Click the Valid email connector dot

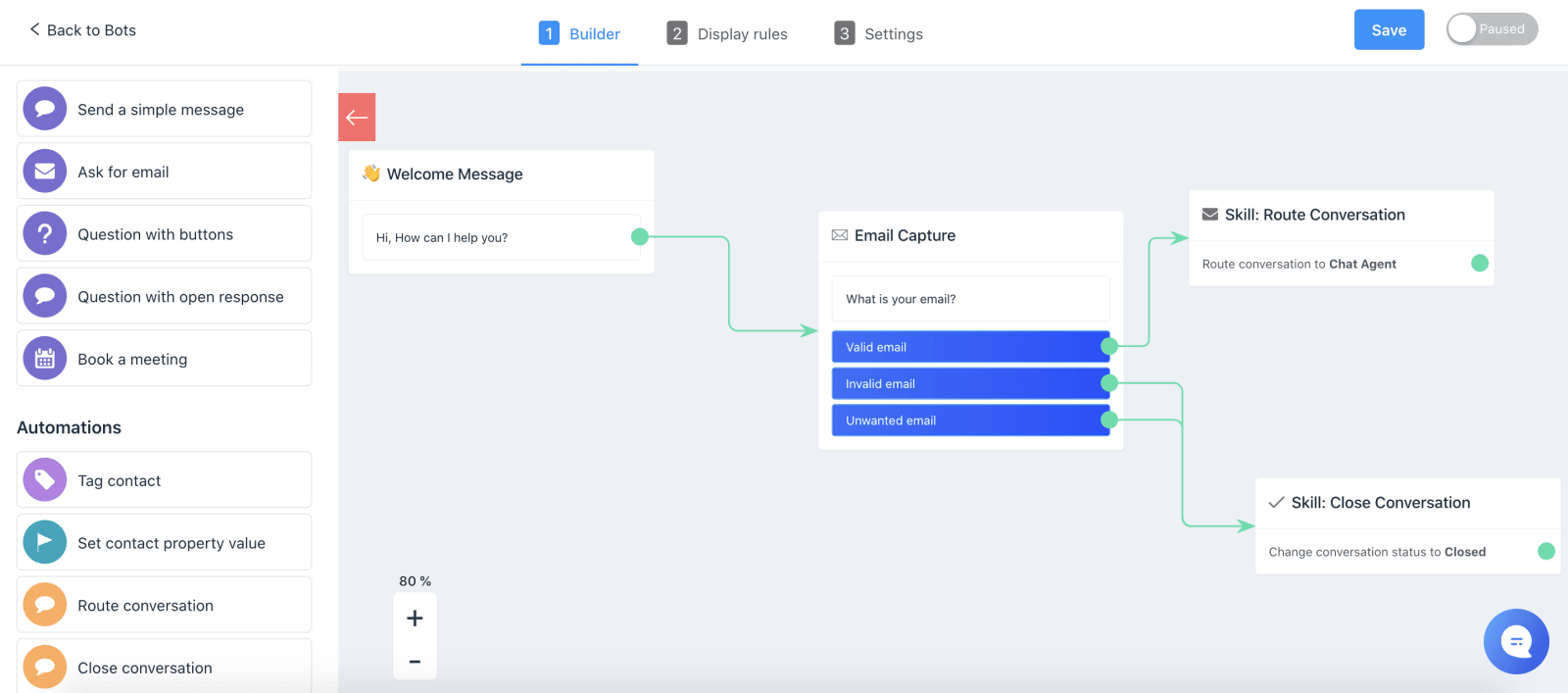point(1109,346)
